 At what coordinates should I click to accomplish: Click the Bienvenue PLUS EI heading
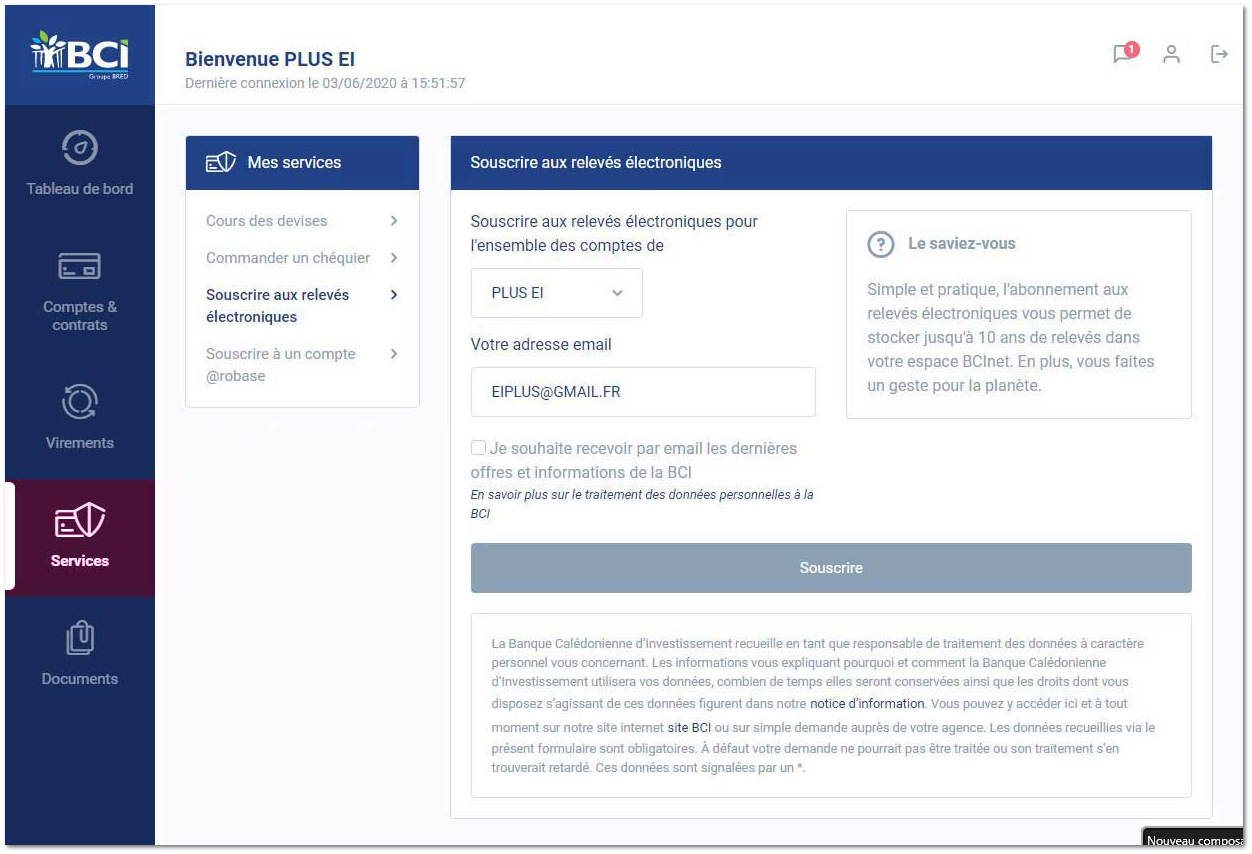pyautogui.click(x=270, y=59)
